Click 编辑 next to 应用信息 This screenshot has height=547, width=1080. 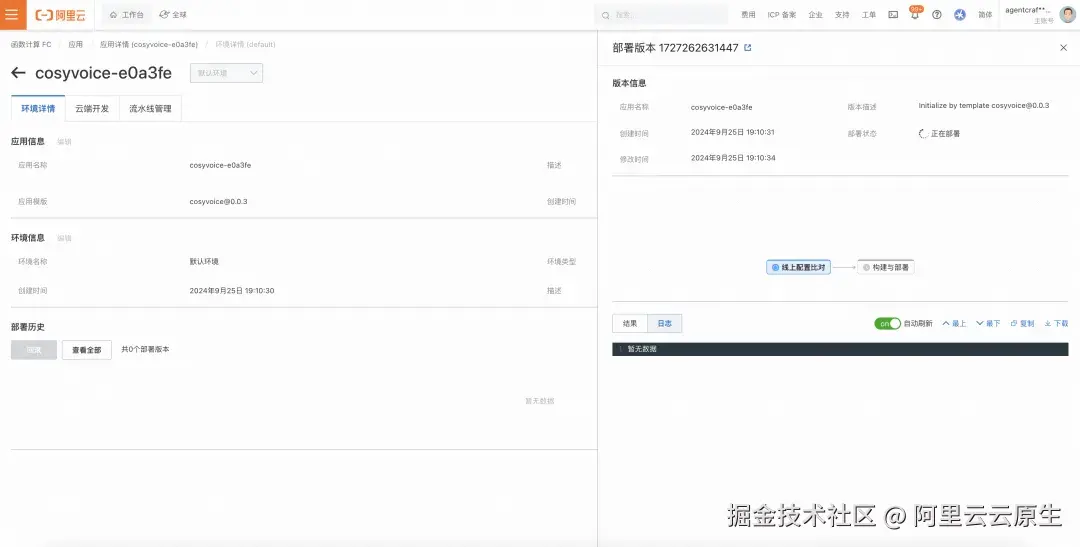click(x=64, y=142)
